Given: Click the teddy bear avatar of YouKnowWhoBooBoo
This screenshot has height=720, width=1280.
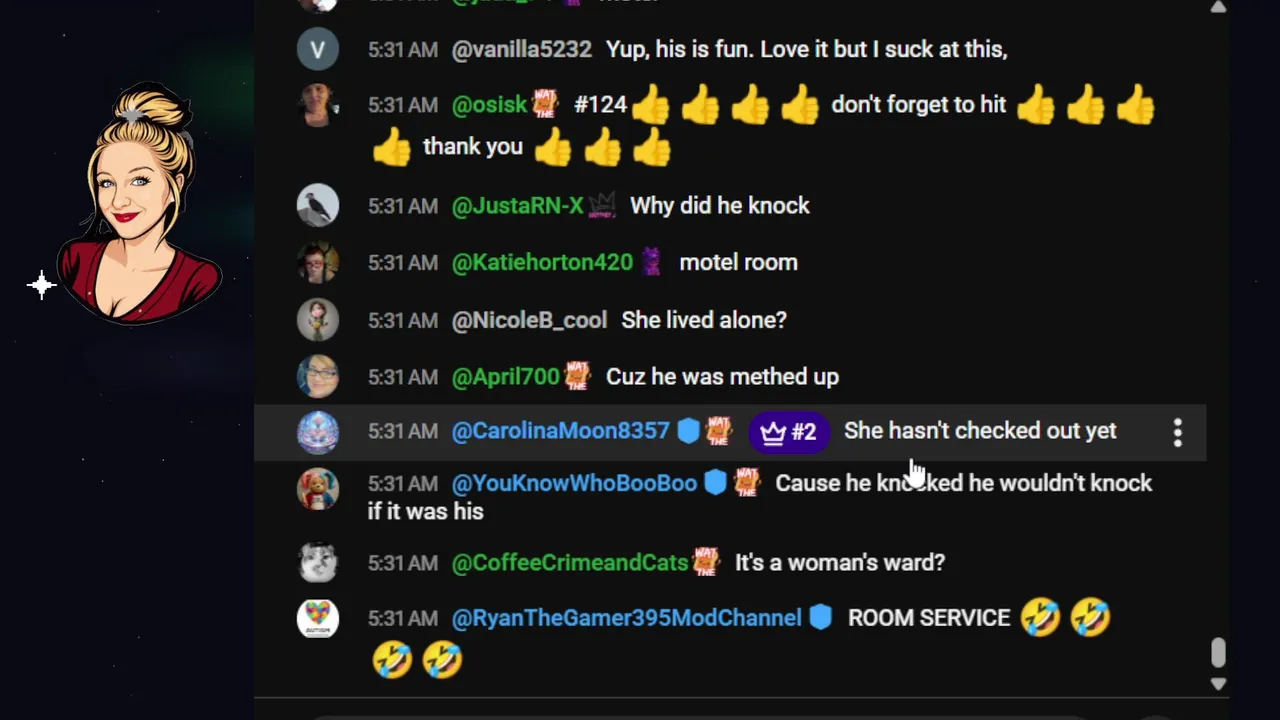Looking at the screenshot, I should [x=318, y=489].
